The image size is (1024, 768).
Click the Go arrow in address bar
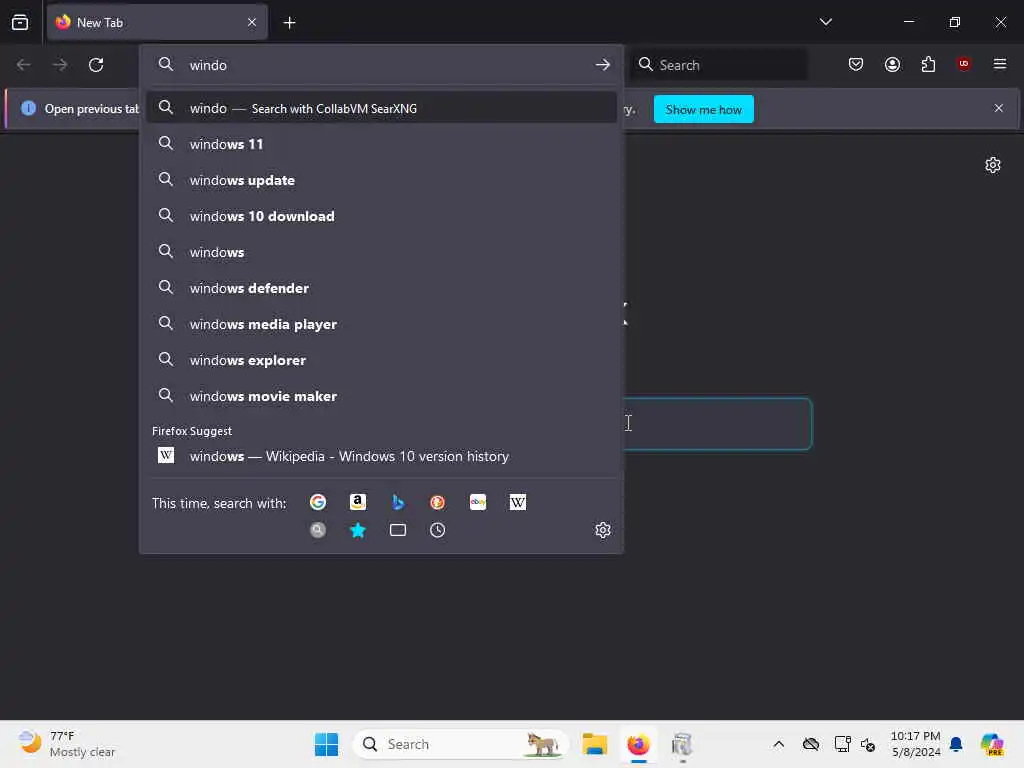pyautogui.click(x=603, y=65)
